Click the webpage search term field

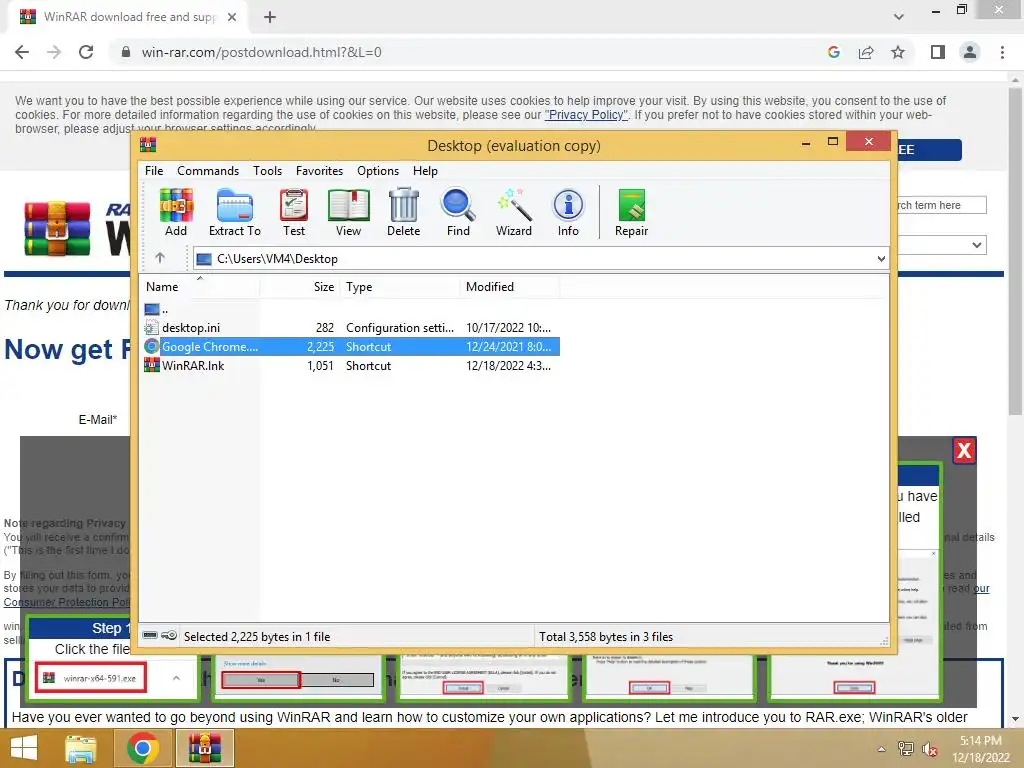pyautogui.click(x=941, y=205)
